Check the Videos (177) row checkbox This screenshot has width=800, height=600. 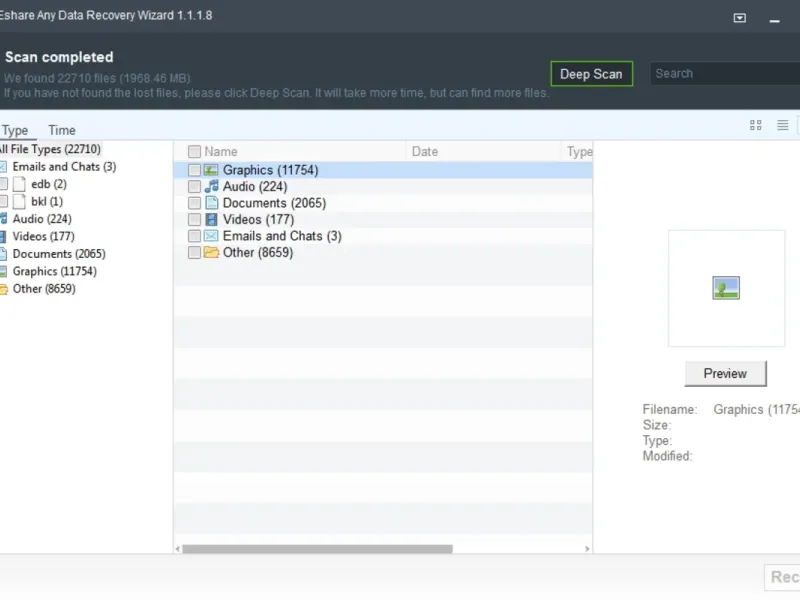(194, 219)
